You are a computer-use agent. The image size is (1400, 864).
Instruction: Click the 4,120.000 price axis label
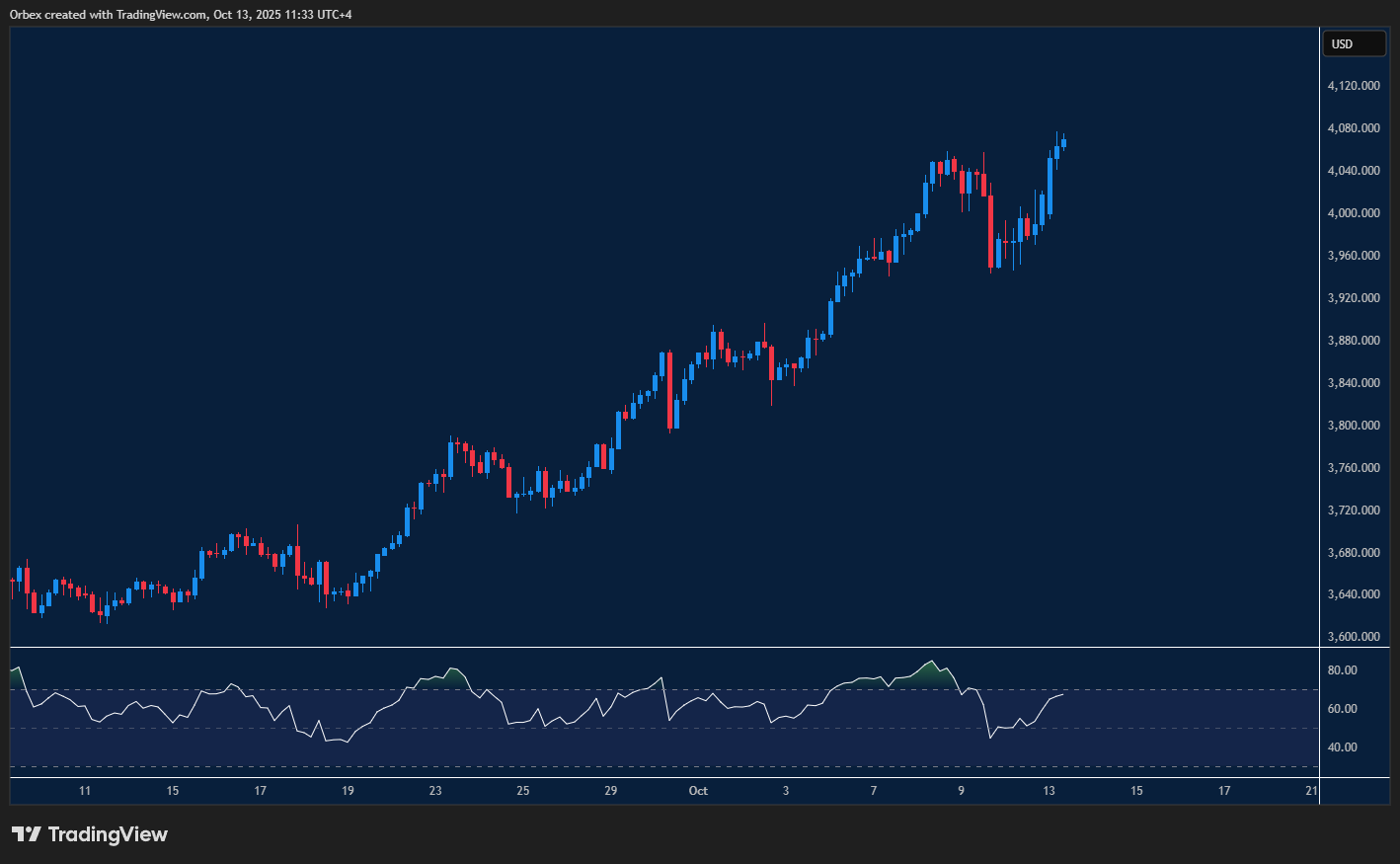pos(1354,86)
